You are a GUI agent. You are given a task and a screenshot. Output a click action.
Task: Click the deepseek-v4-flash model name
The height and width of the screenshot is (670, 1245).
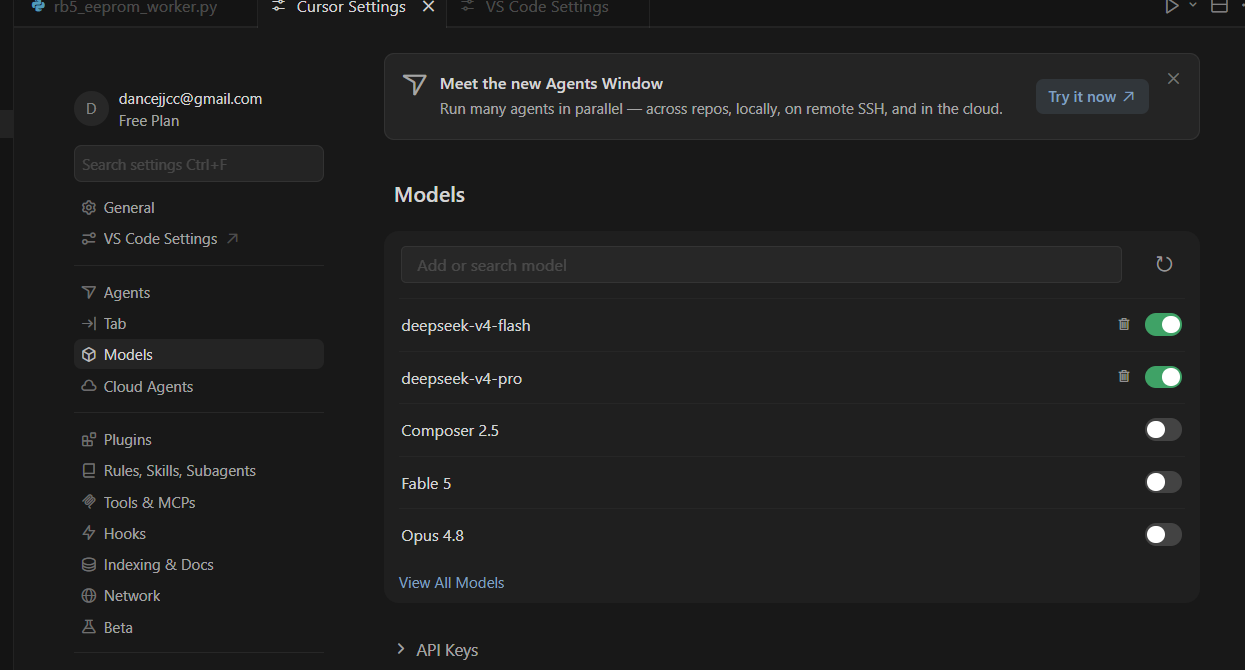(x=466, y=326)
